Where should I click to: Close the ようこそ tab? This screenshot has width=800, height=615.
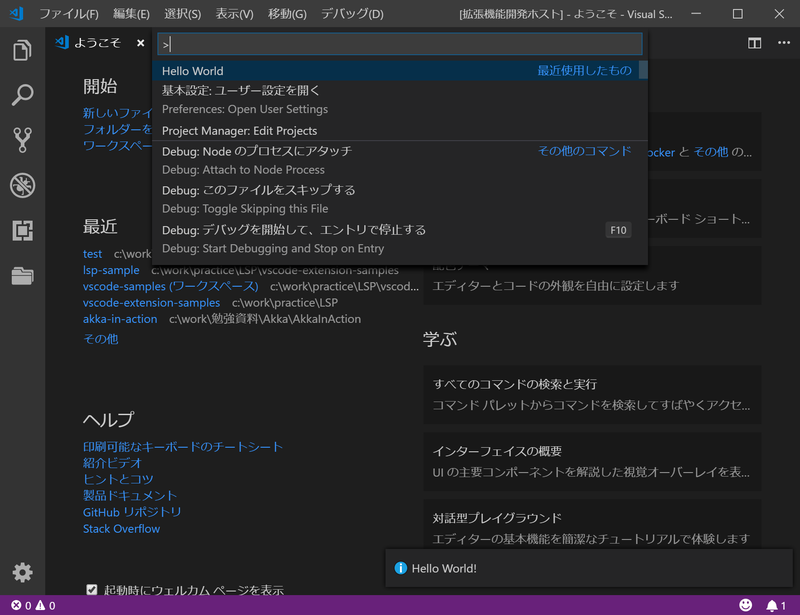coord(140,43)
